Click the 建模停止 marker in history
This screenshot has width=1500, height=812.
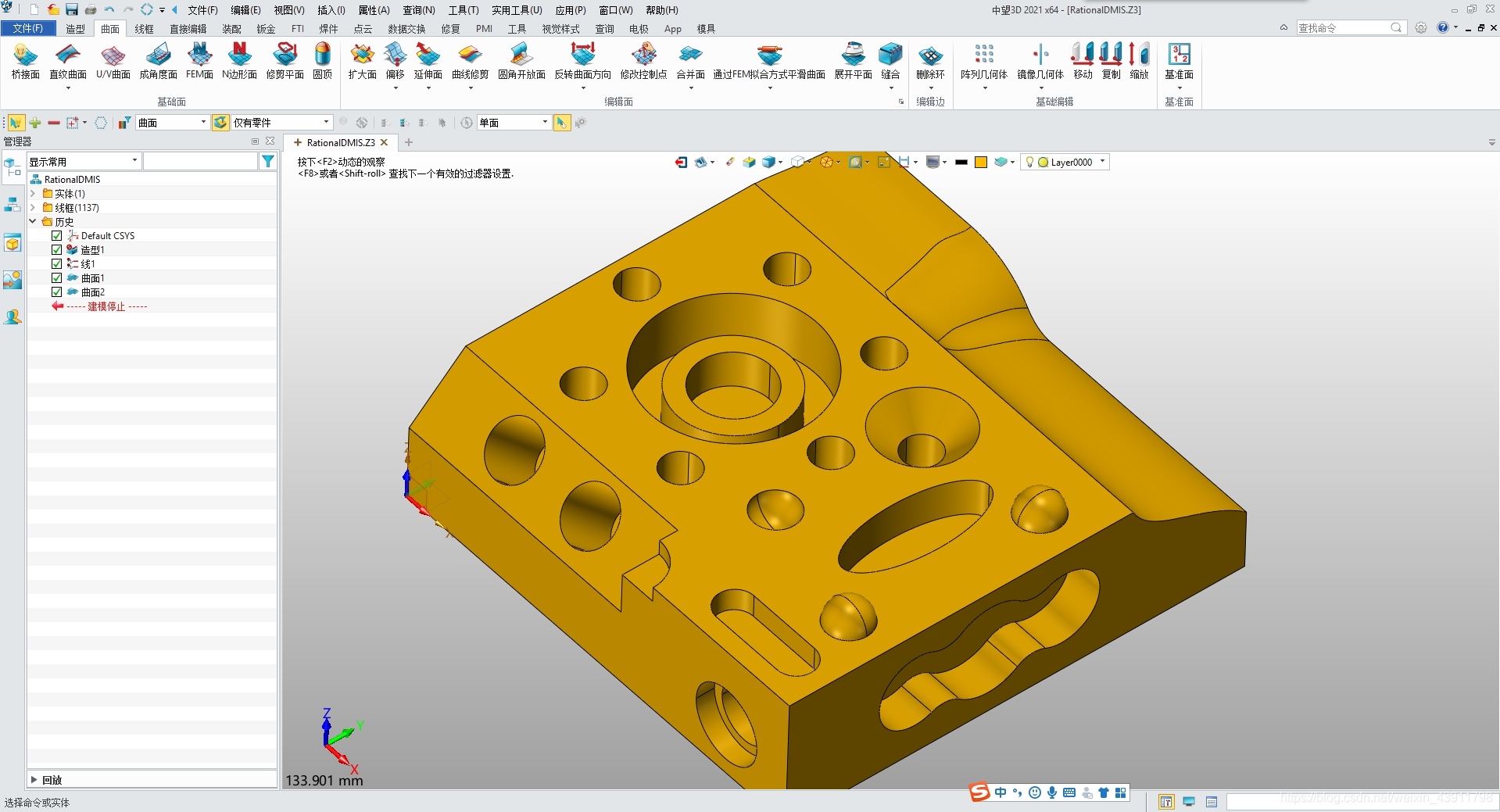[x=106, y=306]
